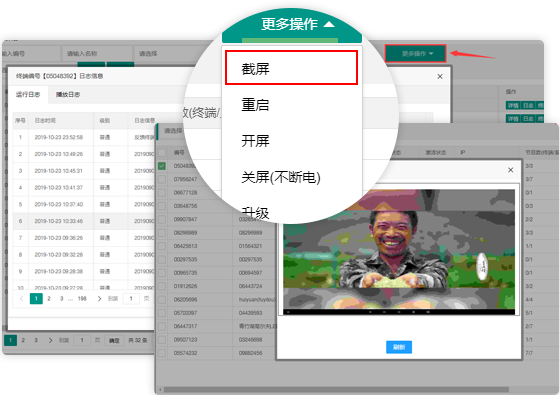Image resolution: width=560 pixels, height=395 pixels.
Task: Close the screenshot preview dialog
Action: point(511,170)
